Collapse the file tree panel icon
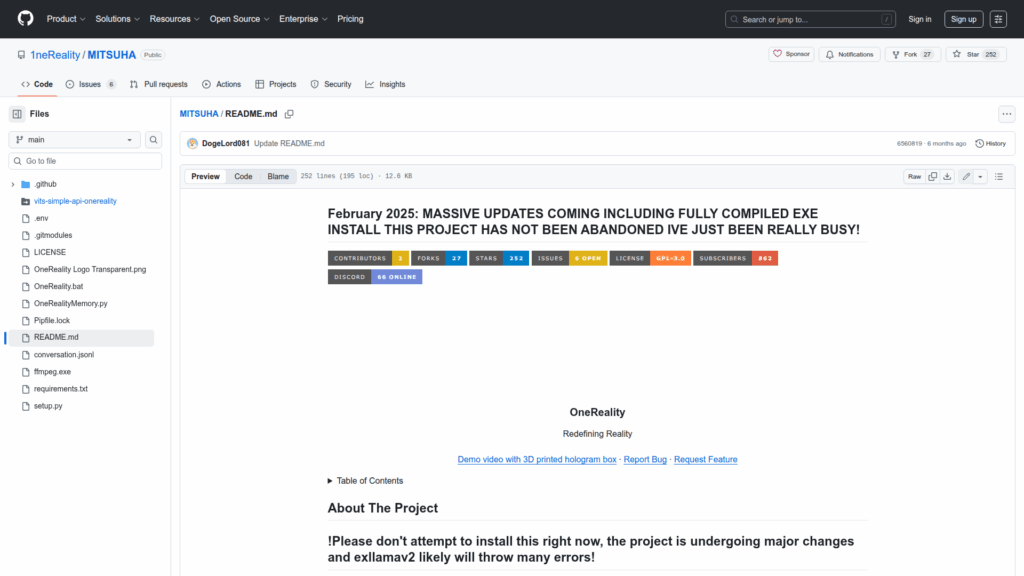The height and width of the screenshot is (576, 1024). pyautogui.click(x=17, y=114)
